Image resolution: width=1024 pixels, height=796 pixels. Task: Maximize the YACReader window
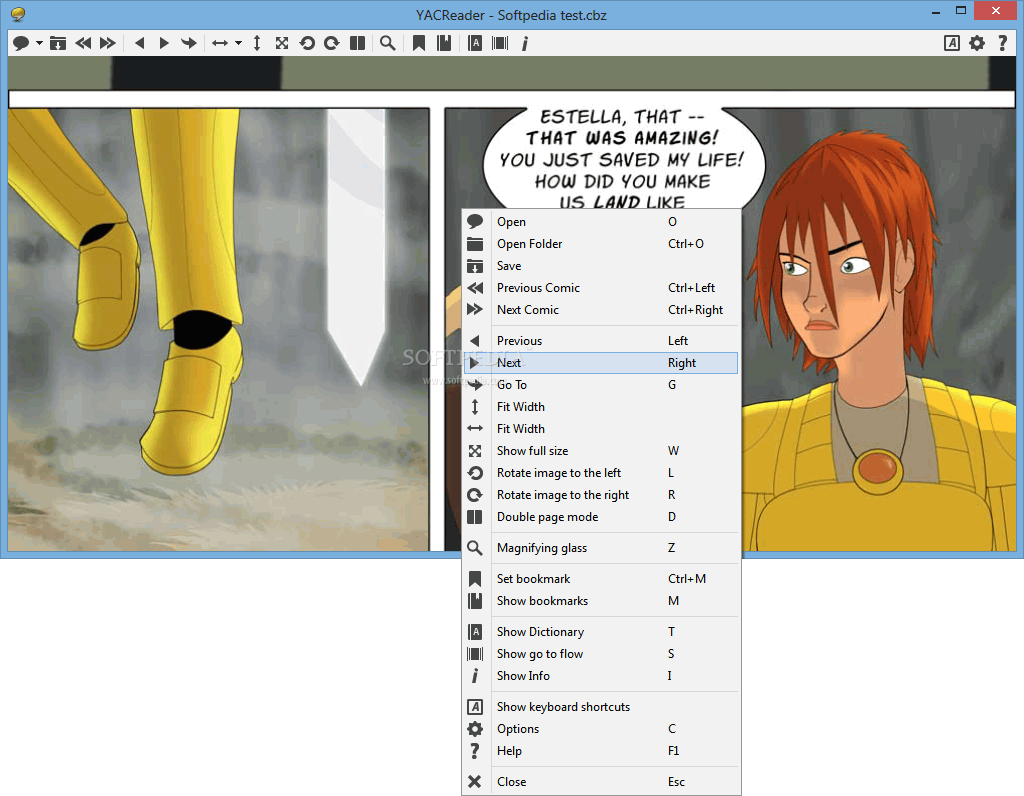[x=961, y=11]
